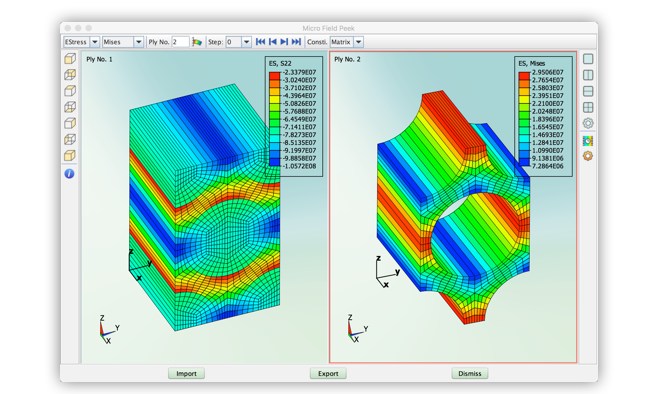Image resolution: width=660 pixels, height=394 pixels.
Task: Click legend value -7.1411E07
Action: pos(299,127)
